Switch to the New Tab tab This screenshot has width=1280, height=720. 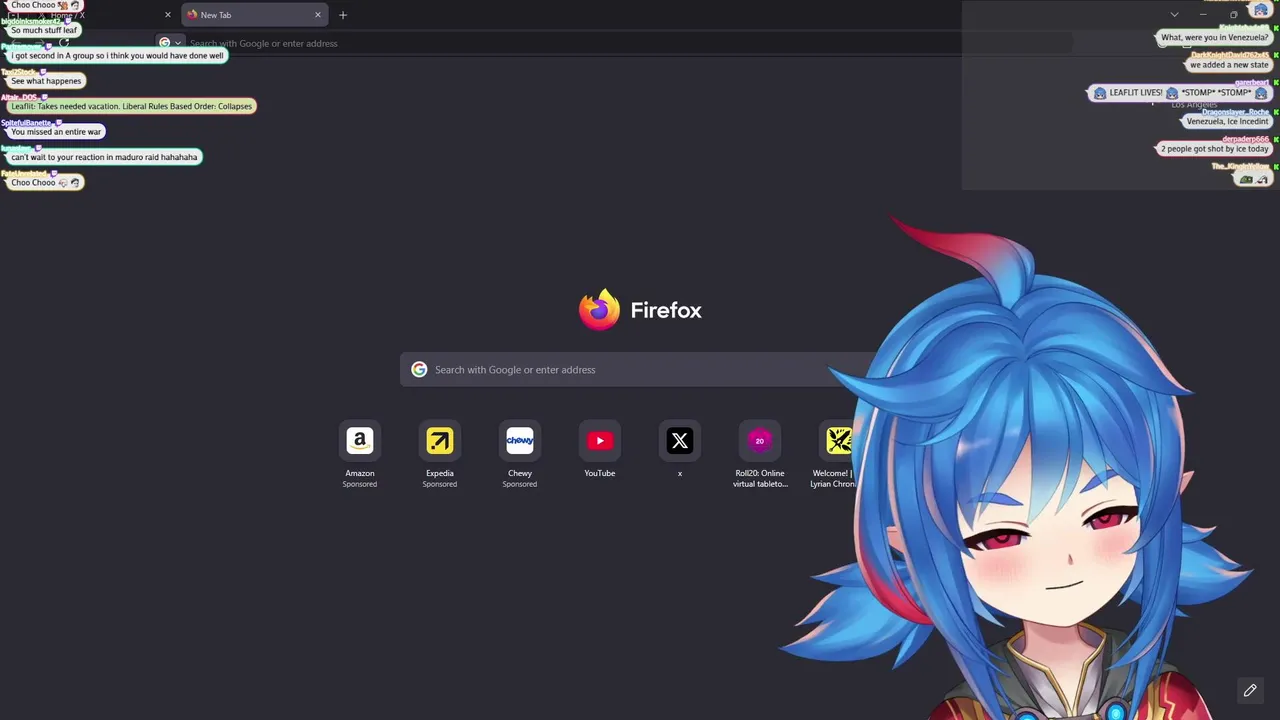click(x=254, y=15)
